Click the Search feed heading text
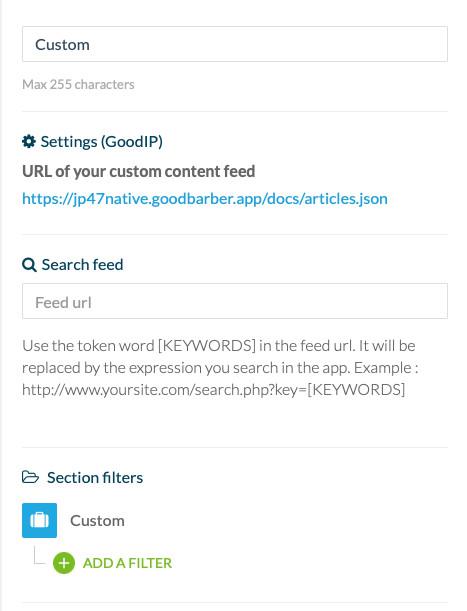The image size is (467, 611). coord(83,265)
